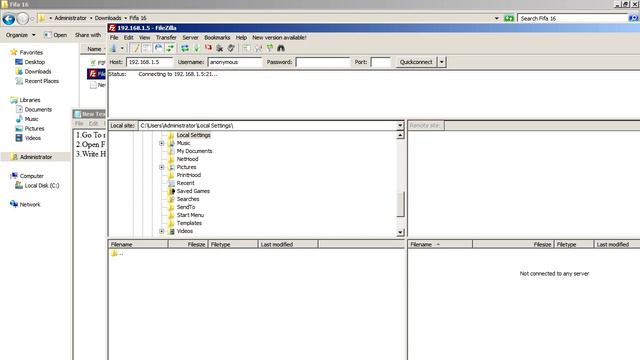Select the NetHood folder in tree

pyautogui.click(x=187, y=159)
